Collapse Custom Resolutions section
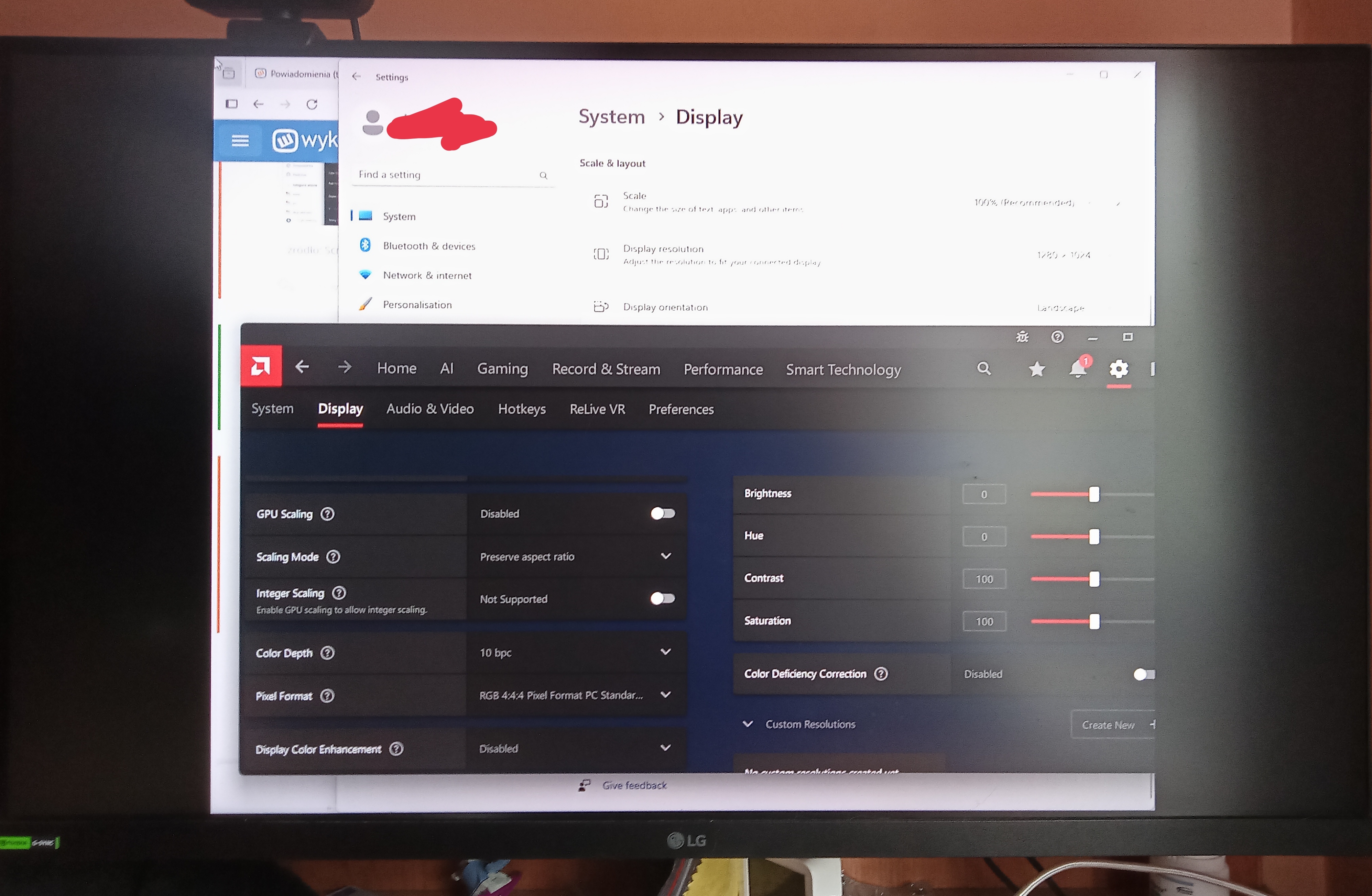1372x896 pixels. (x=748, y=724)
